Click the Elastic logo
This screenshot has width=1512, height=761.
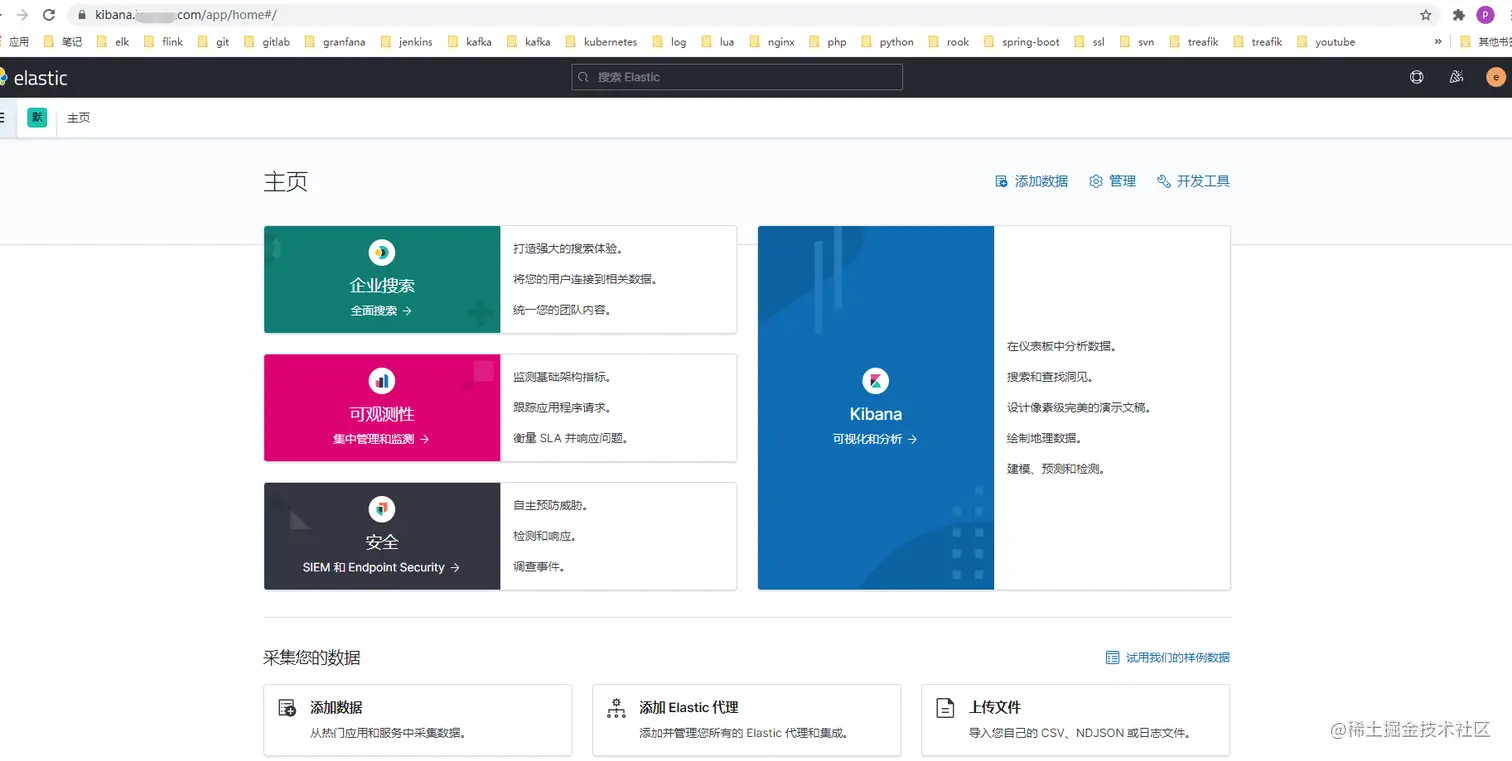tap(34, 78)
